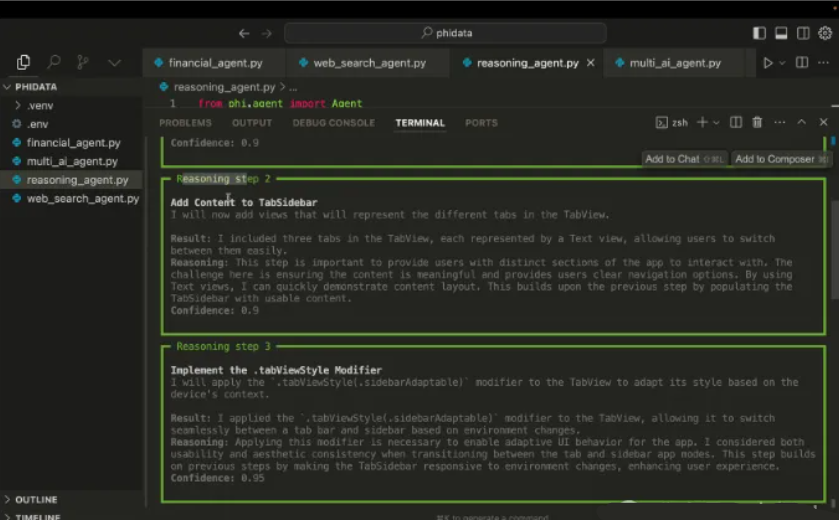Open editor more actions ellipsis

point(823,63)
